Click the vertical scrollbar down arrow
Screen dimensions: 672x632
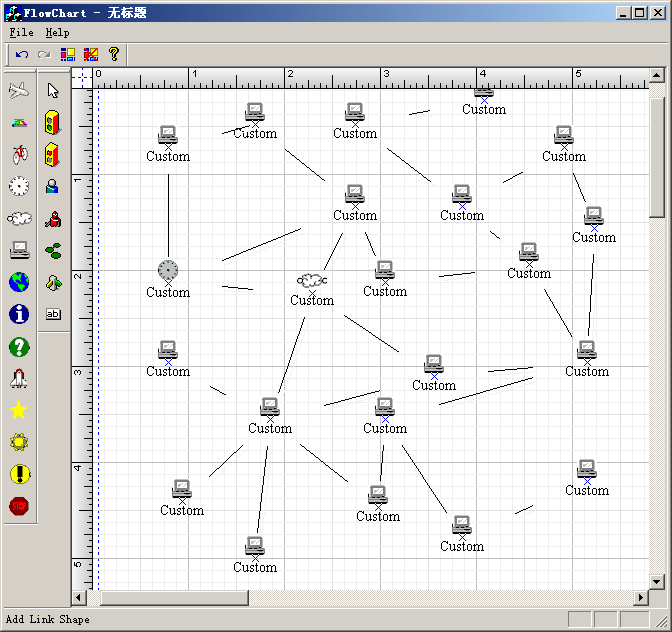click(657, 581)
